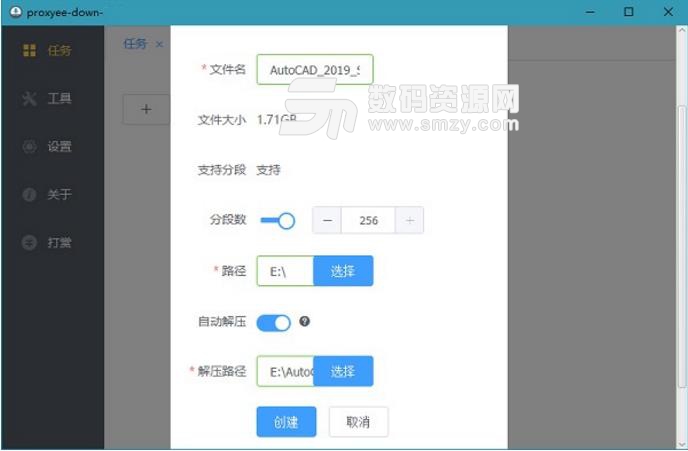Screen dimensions: 688x451
Task: Click the question mark help icon
Action: pos(305,322)
